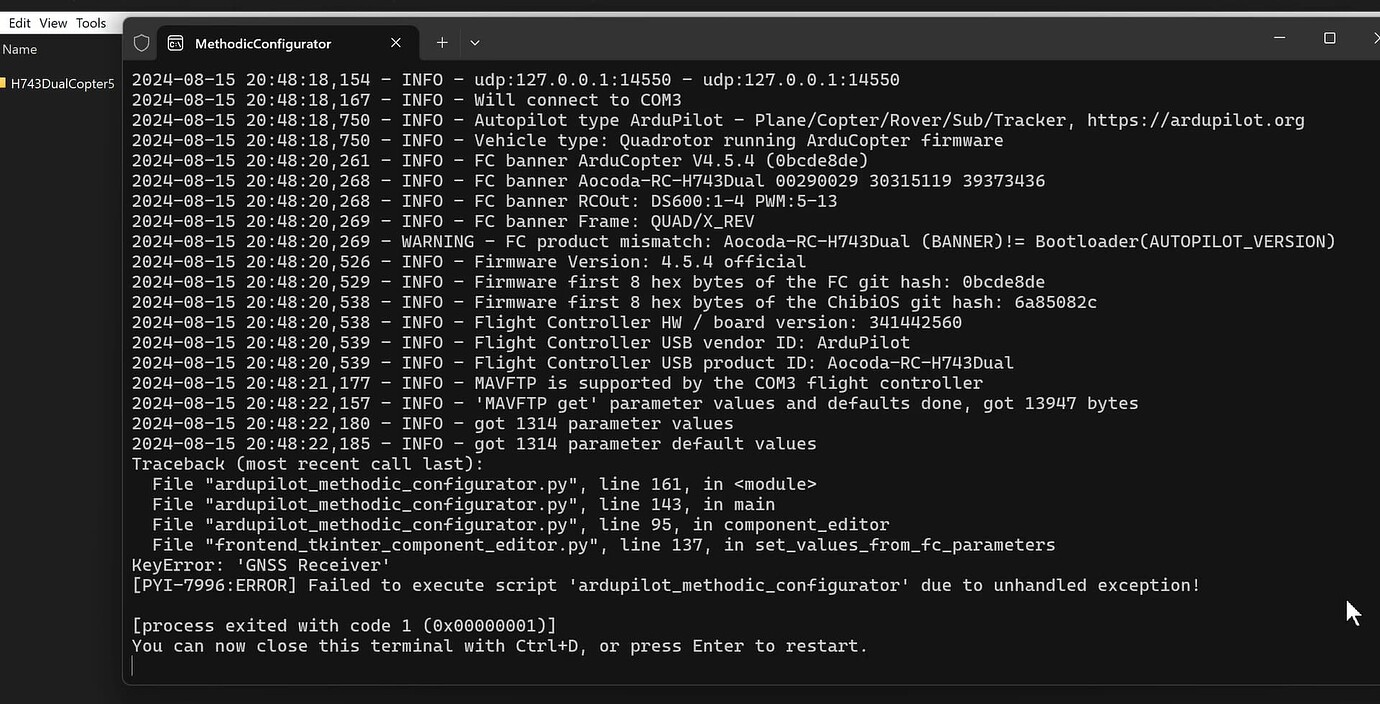Click the X icon on the MethodicConfigurator tab

click(x=395, y=43)
